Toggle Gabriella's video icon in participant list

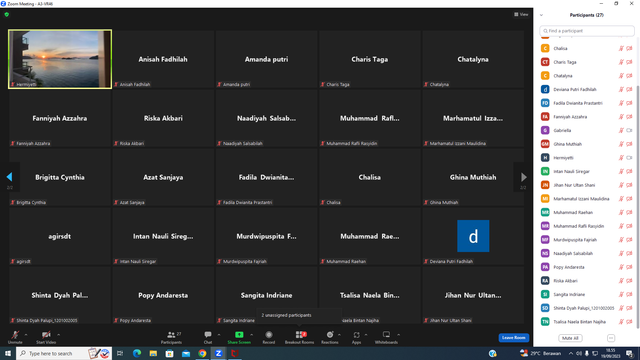[629, 130]
